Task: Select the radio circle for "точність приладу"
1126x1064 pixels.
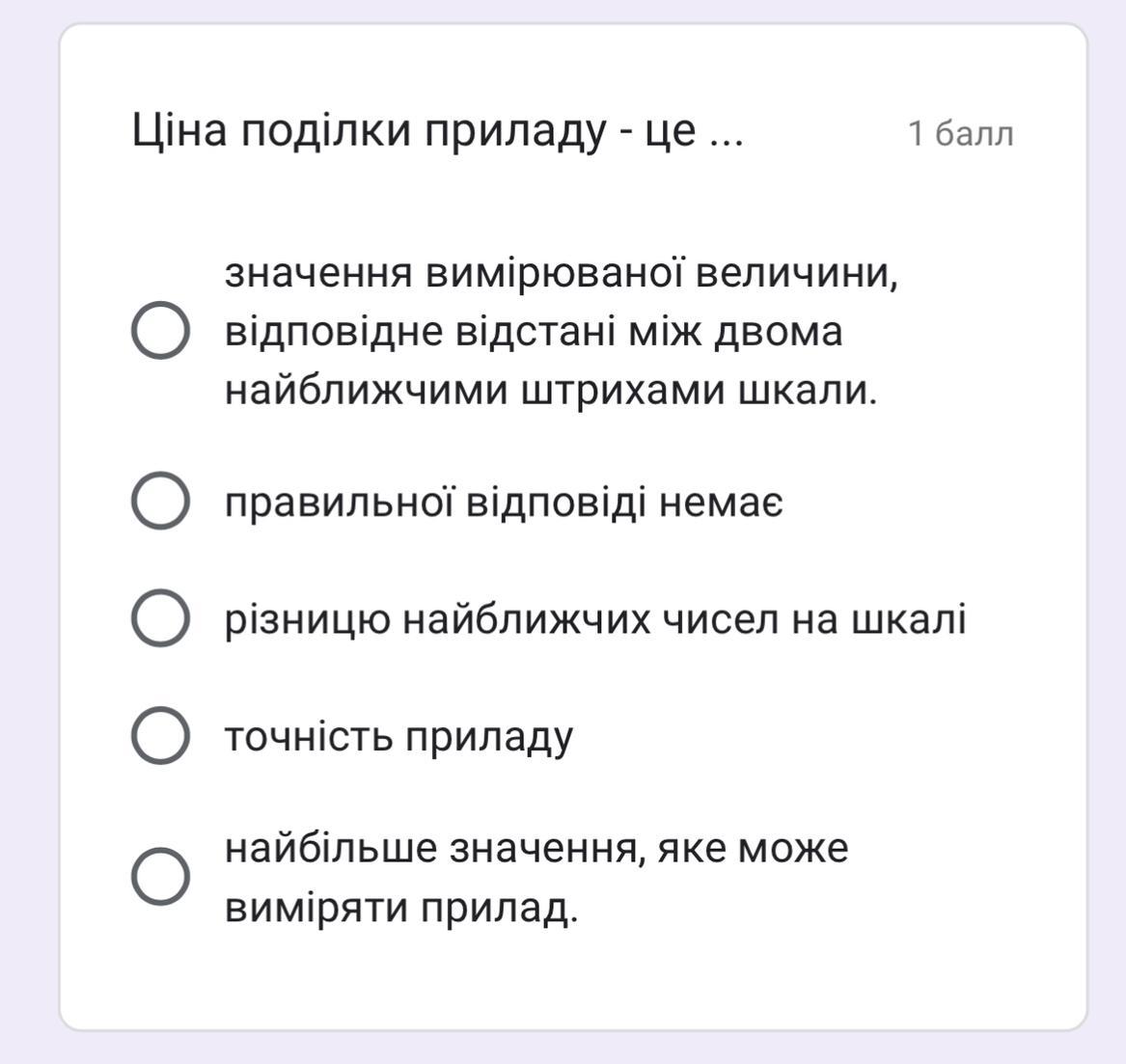Action: (160, 735)
